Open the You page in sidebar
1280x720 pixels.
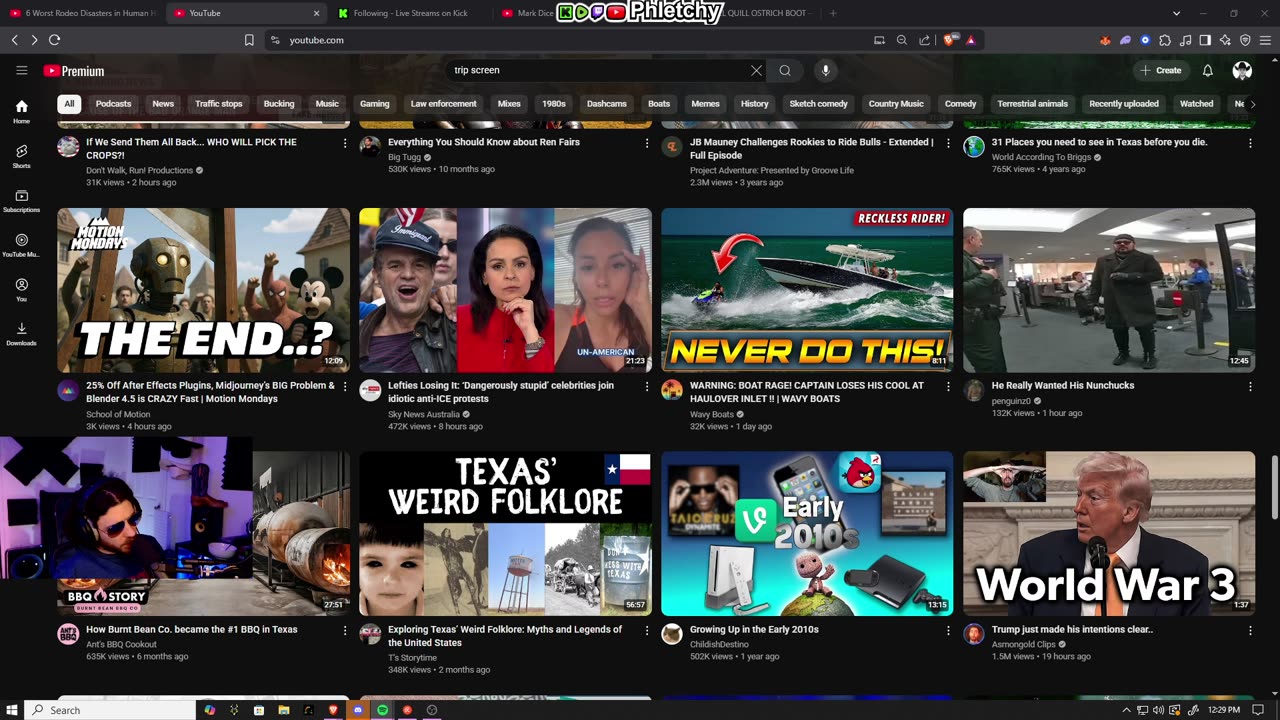(21, 289)
